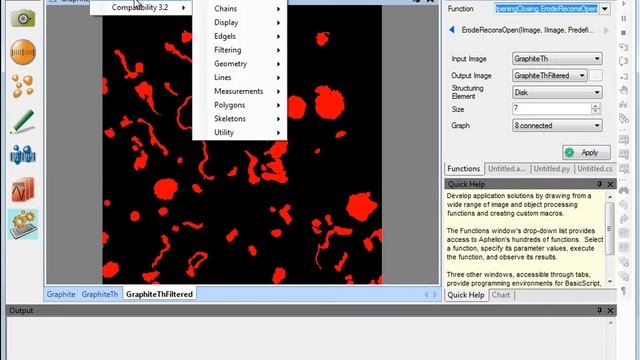Open the Edgels submenu

point(240,36)
